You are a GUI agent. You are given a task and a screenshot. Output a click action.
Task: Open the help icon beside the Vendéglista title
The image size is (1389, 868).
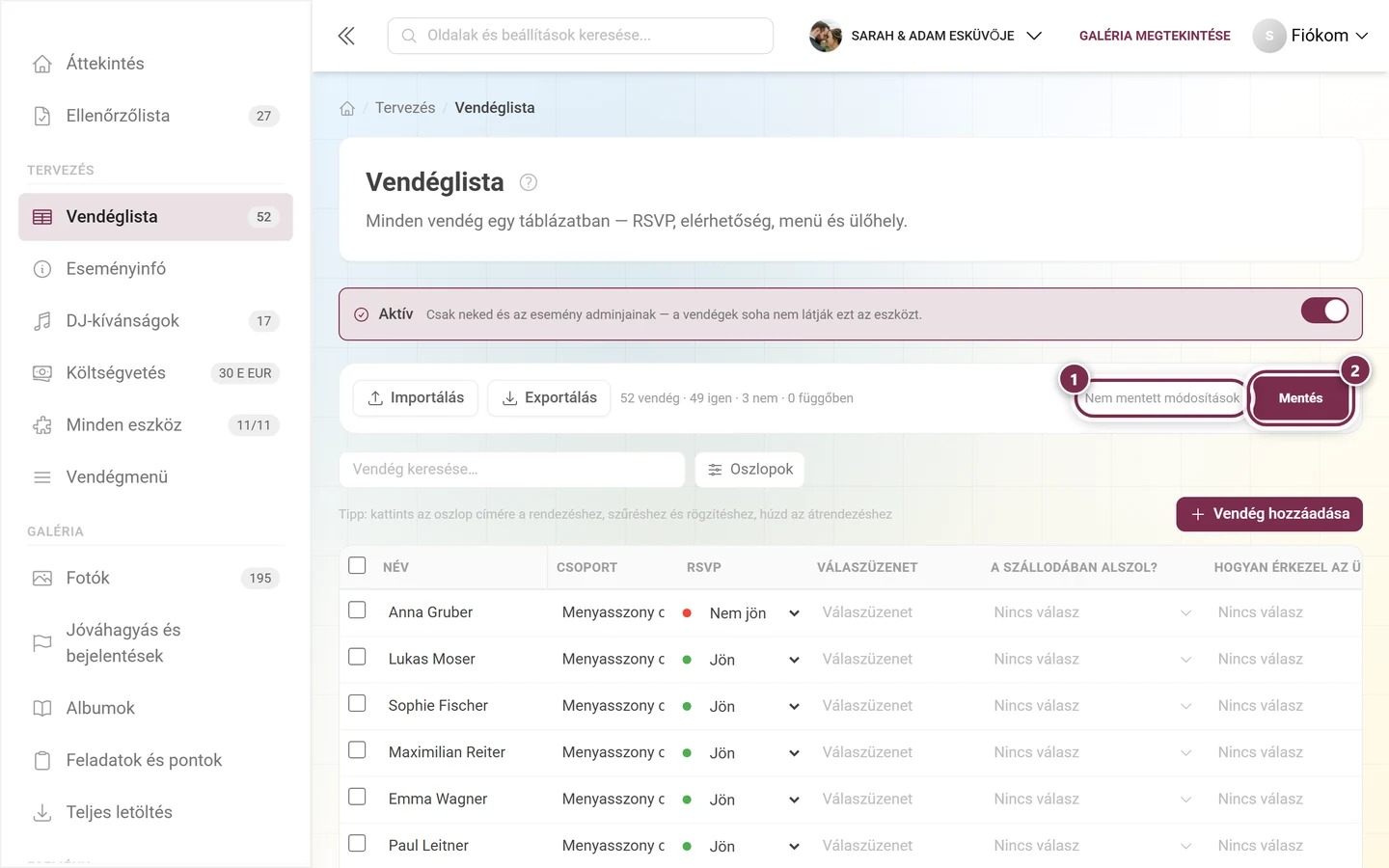coord(529,182)
